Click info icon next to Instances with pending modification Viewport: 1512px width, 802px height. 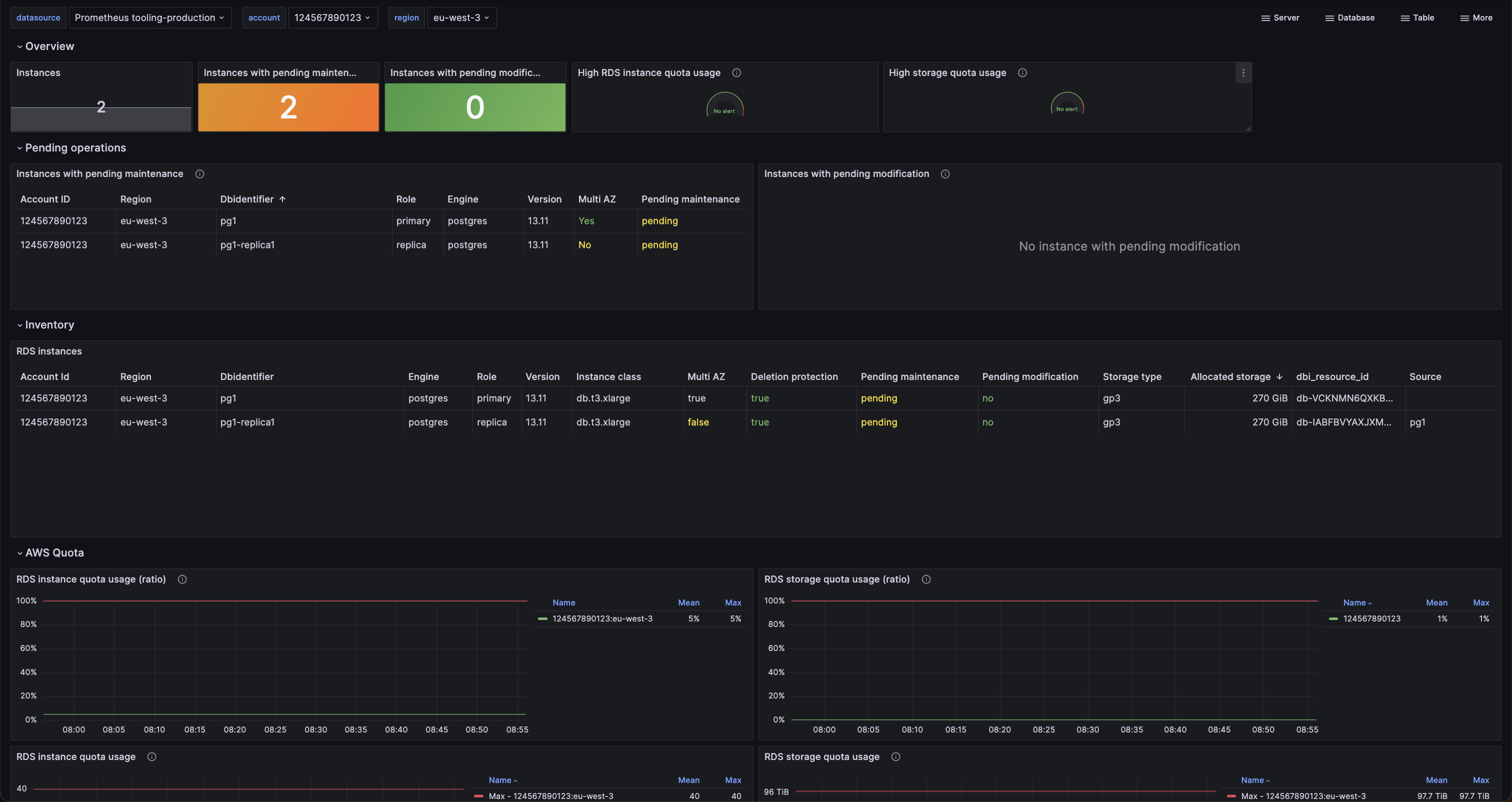(x=945, y=174)
